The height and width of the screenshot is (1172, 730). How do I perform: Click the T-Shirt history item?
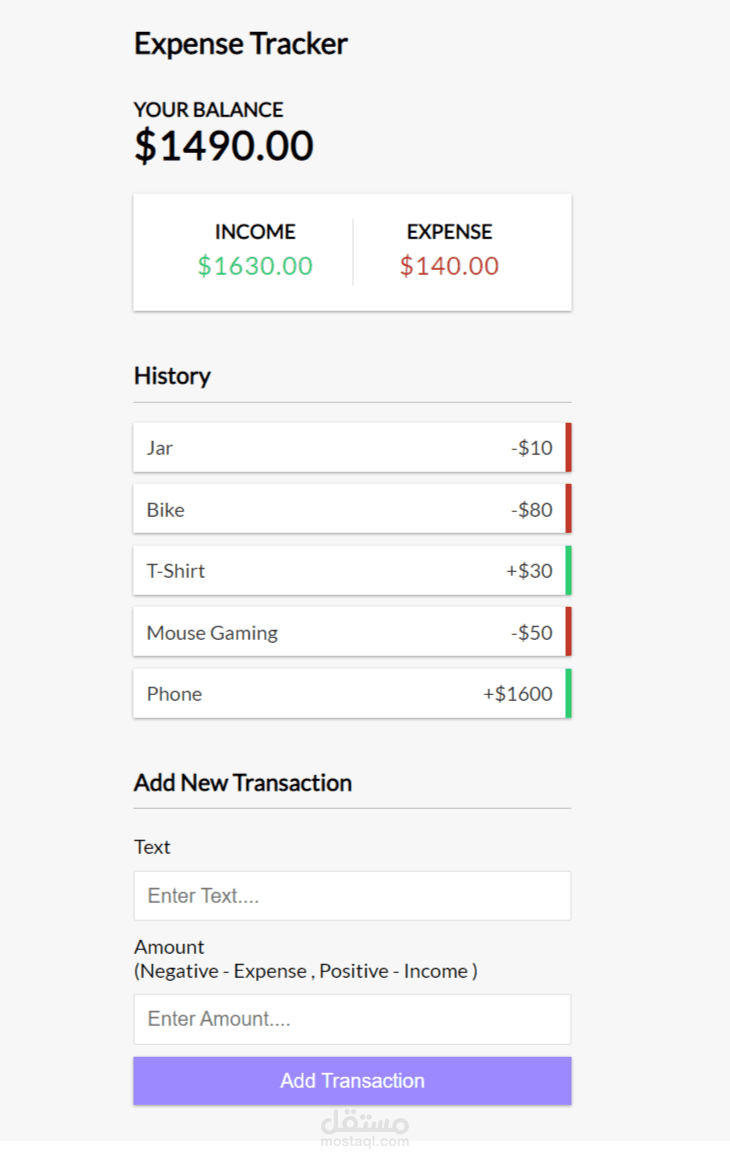click(350, 571)
